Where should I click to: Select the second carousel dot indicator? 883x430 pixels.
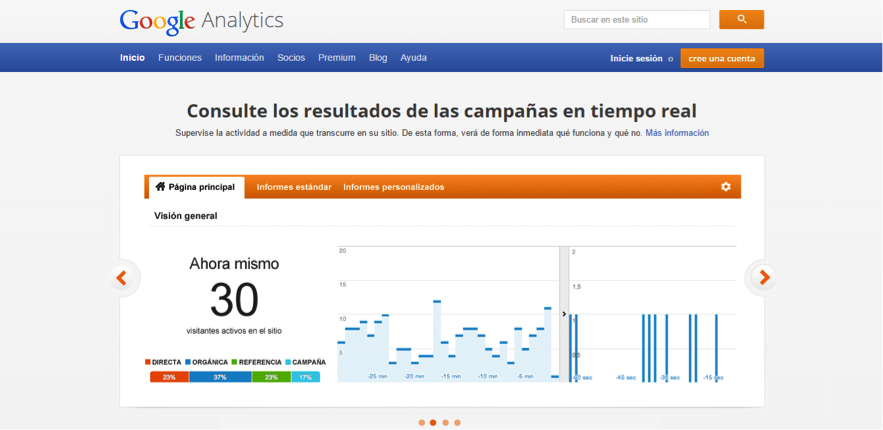[x=433, y=423]
